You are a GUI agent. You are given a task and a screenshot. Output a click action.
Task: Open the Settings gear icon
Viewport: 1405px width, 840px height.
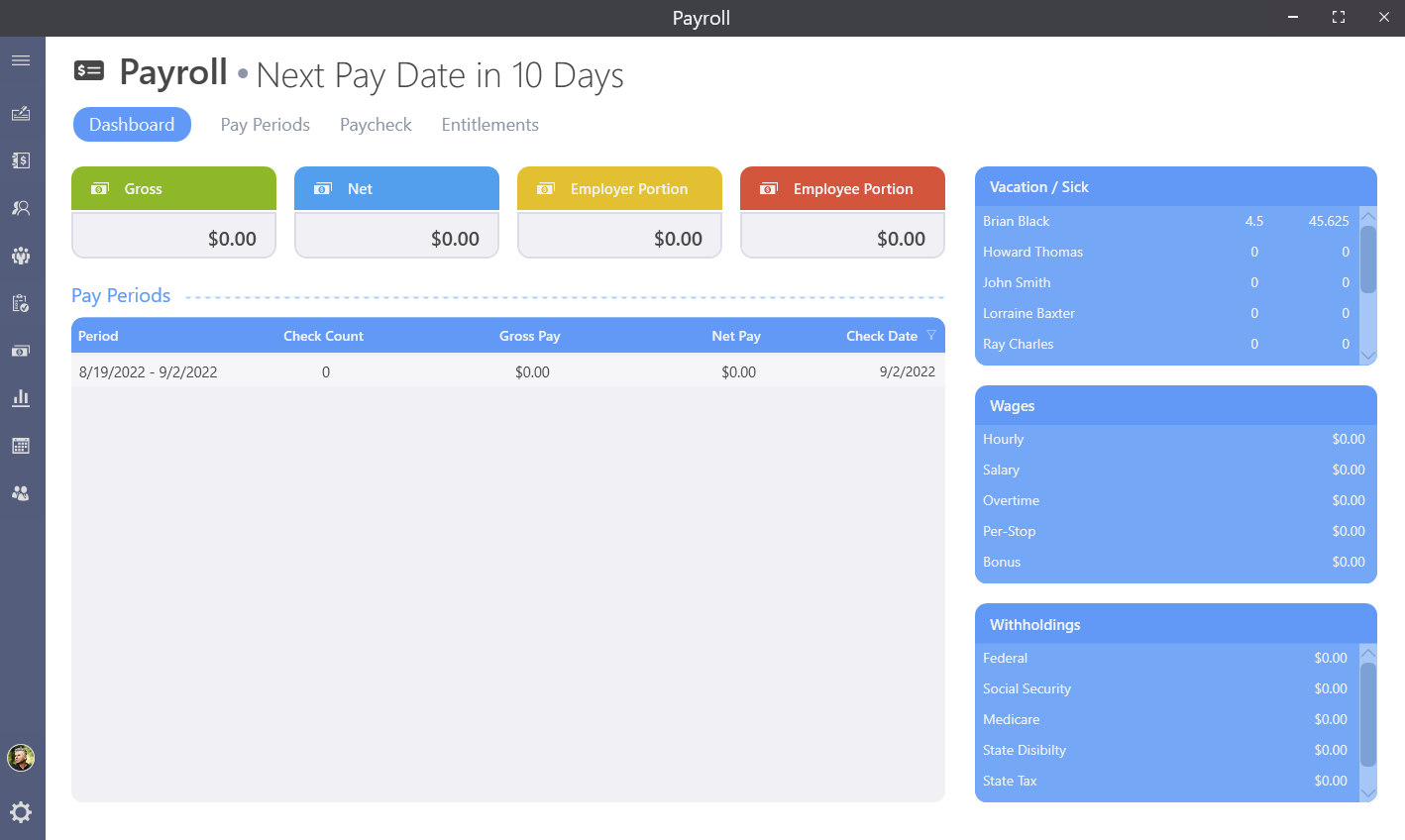tap(21, 812)
